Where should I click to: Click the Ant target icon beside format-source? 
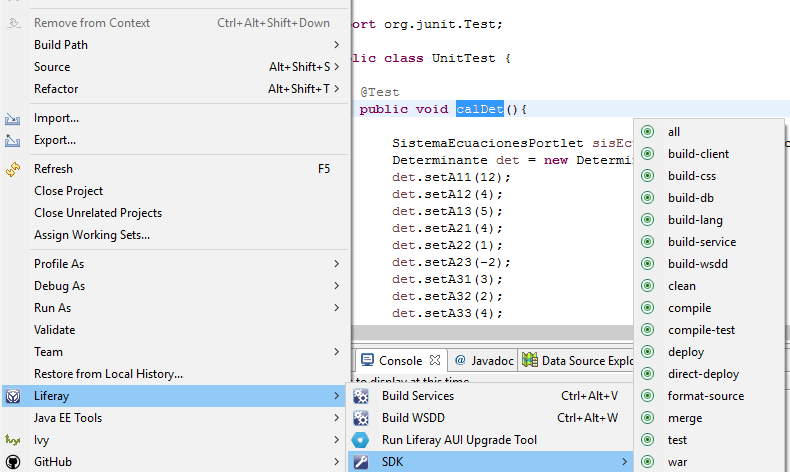tap(647, 396)
